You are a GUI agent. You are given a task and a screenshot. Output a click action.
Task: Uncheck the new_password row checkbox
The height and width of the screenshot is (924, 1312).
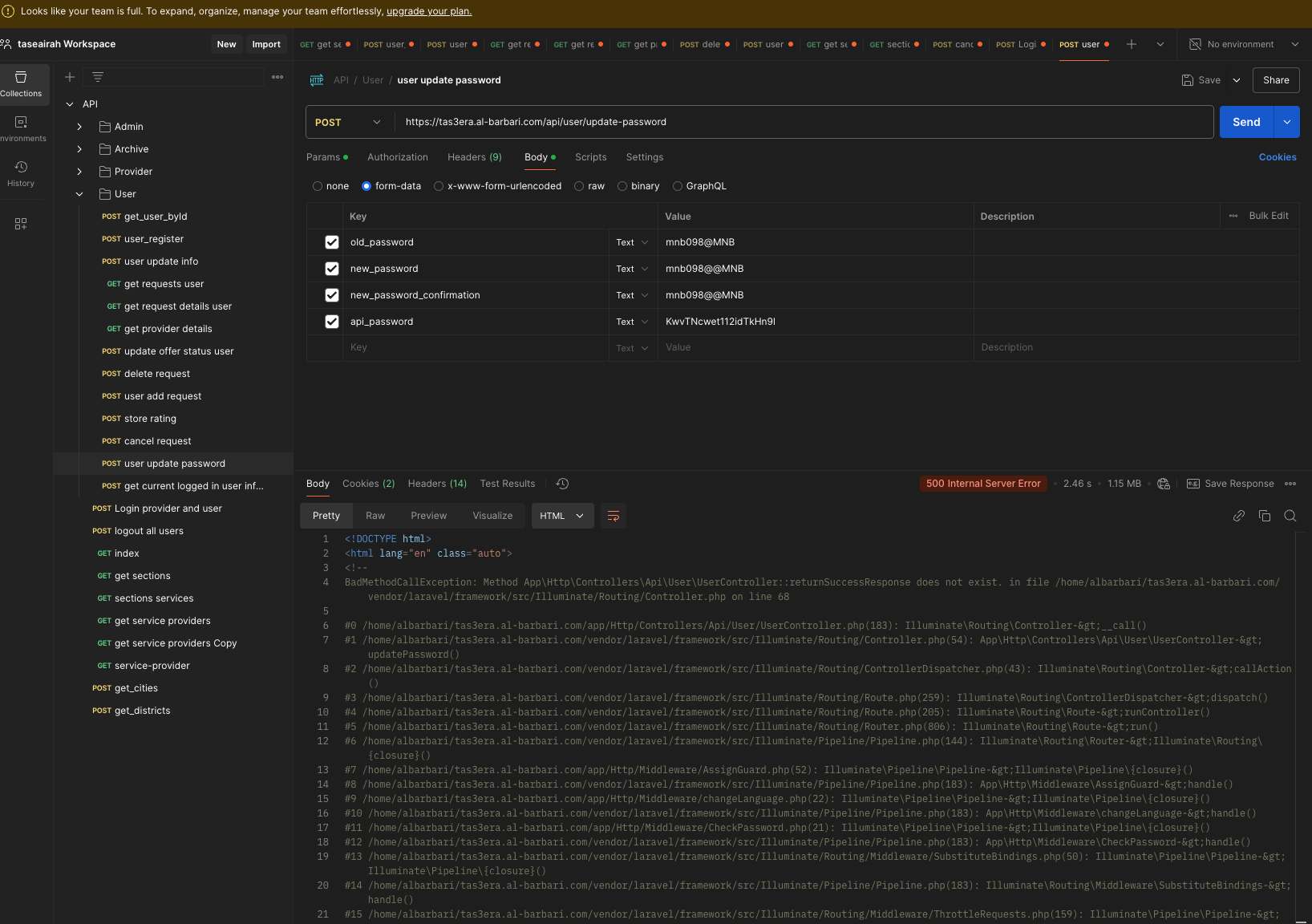click(x=332, y=269)
